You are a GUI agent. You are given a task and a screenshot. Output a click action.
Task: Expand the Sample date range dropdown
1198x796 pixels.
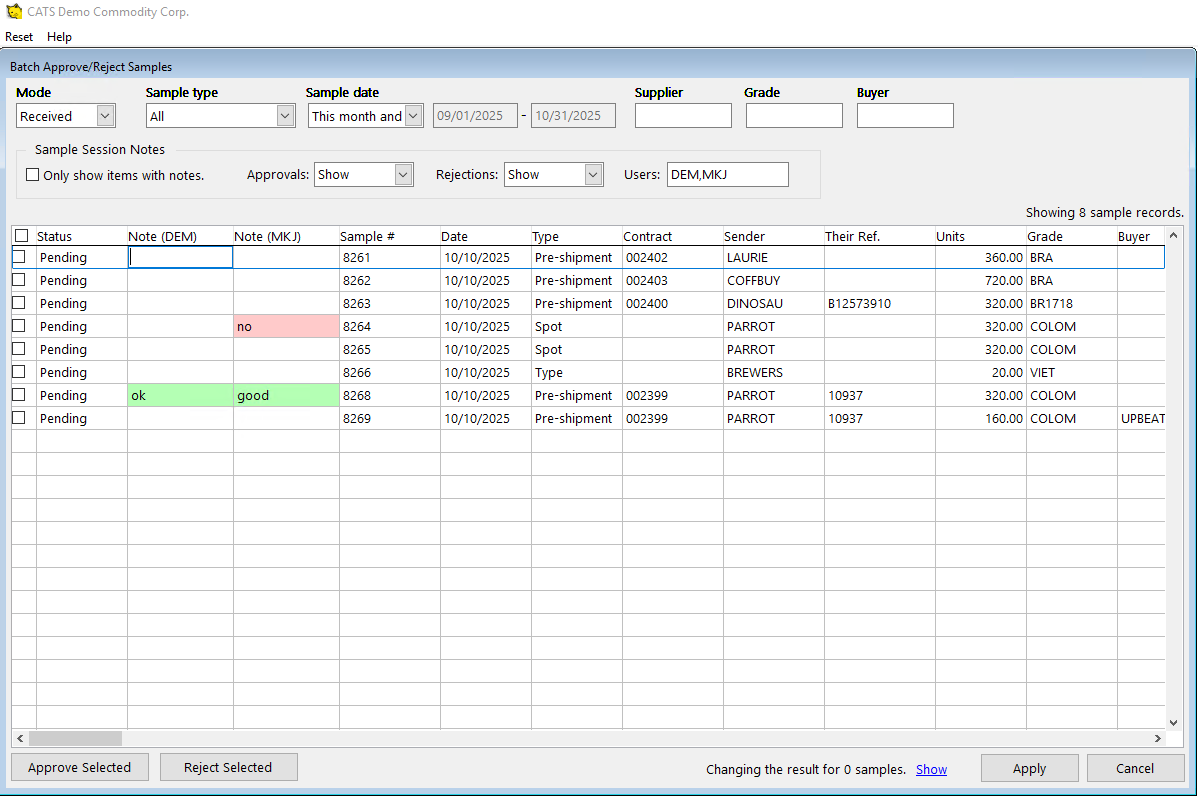[413, 116]
